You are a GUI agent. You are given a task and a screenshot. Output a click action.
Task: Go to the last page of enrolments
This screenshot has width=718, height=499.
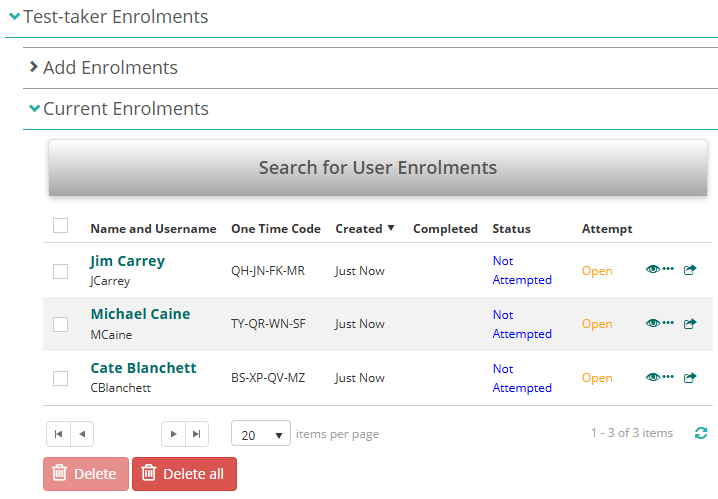[197, 434]
